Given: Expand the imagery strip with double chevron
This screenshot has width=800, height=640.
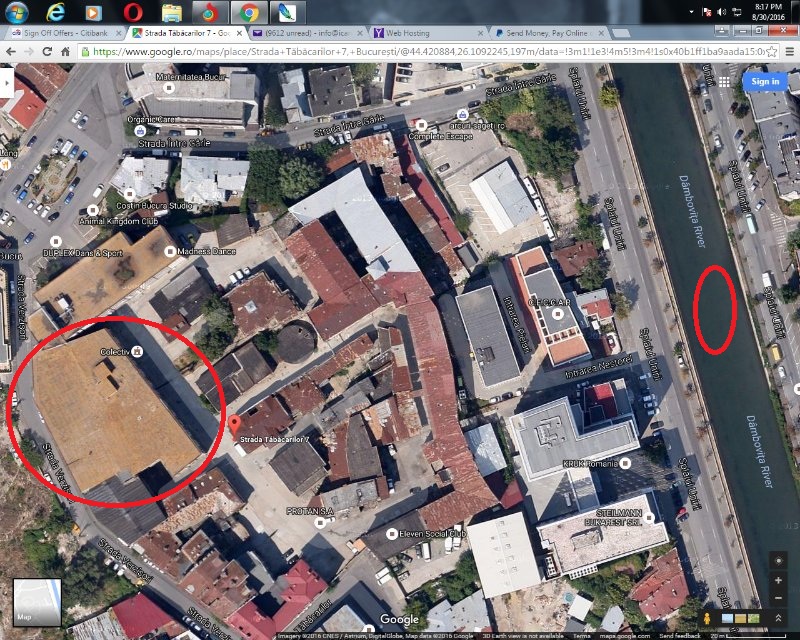Looking at the screenshot, I should pyautogui.click(x=778, y=620).
